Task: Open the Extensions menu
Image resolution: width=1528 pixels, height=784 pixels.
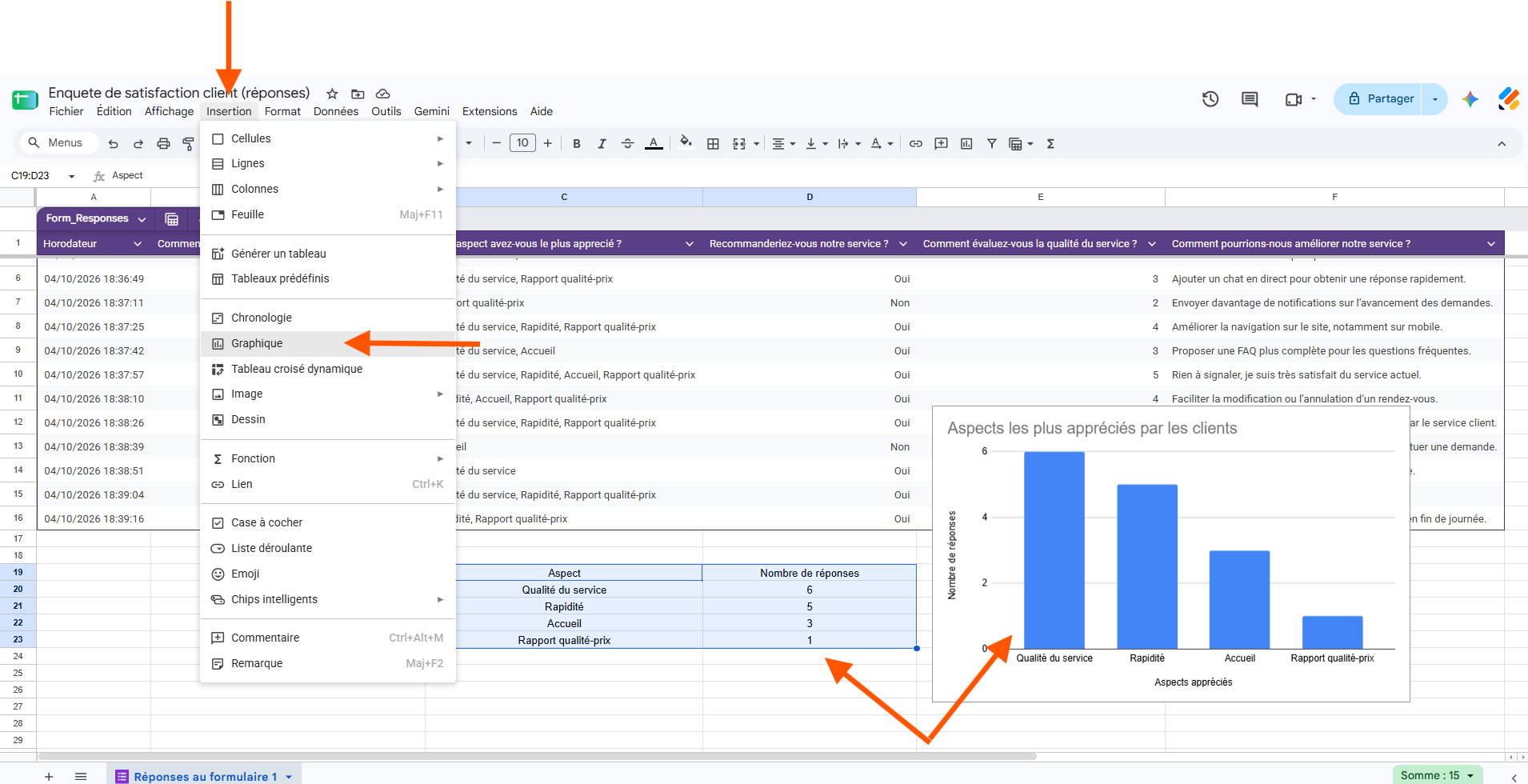Action: click(490, 111)
